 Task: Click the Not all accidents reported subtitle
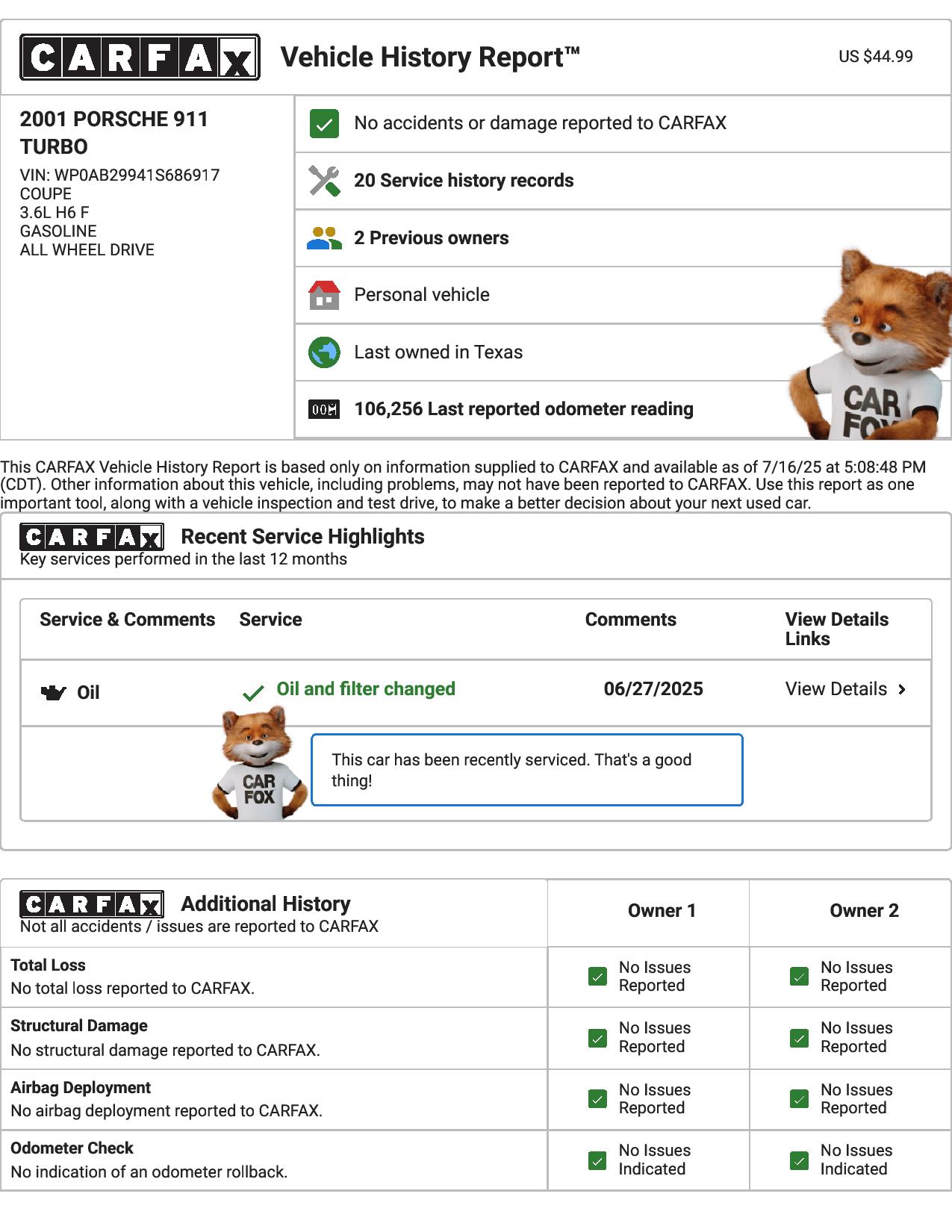coord(199,927)
